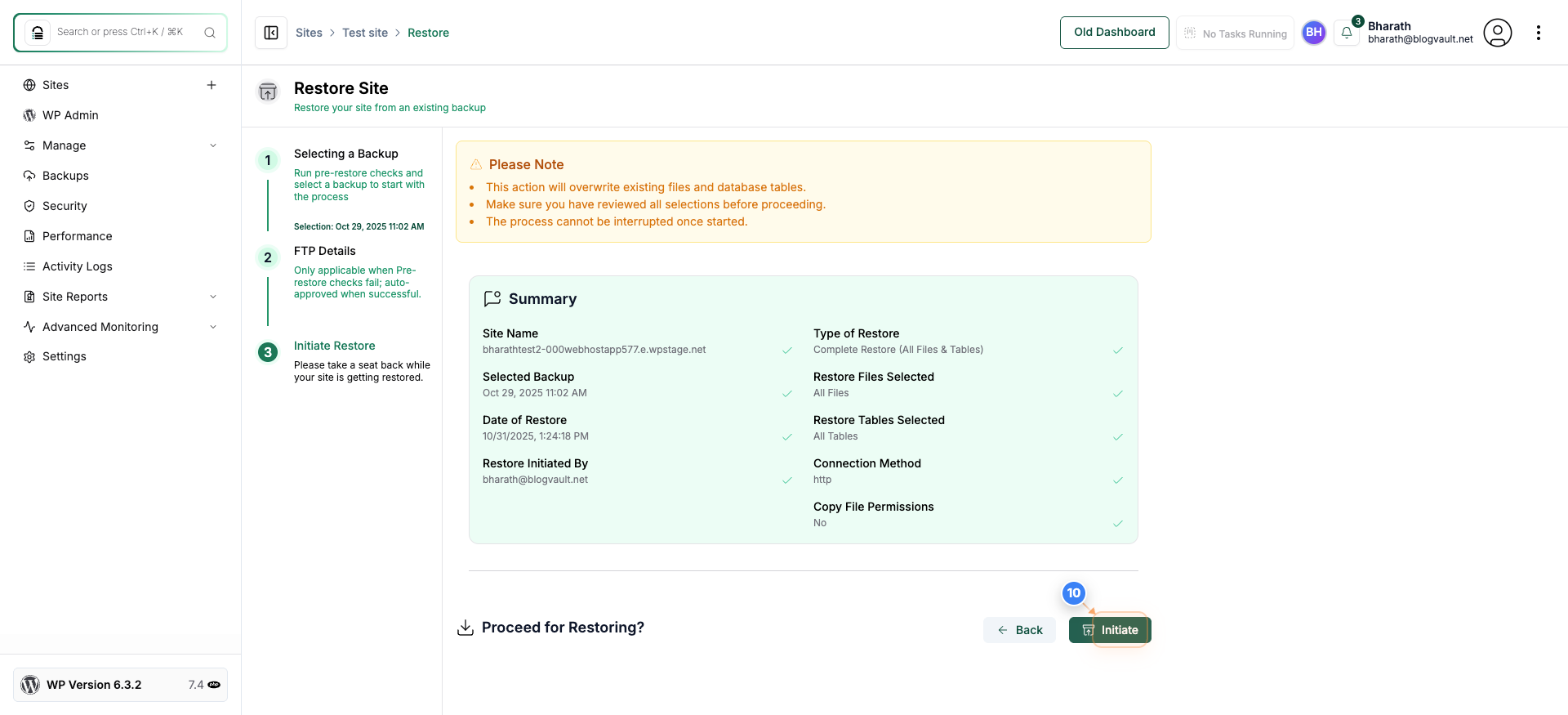Viewport: 1568px width, 715px height.
Task: Click the checkmark beside Connection Method
Action: pos(1118,480)
